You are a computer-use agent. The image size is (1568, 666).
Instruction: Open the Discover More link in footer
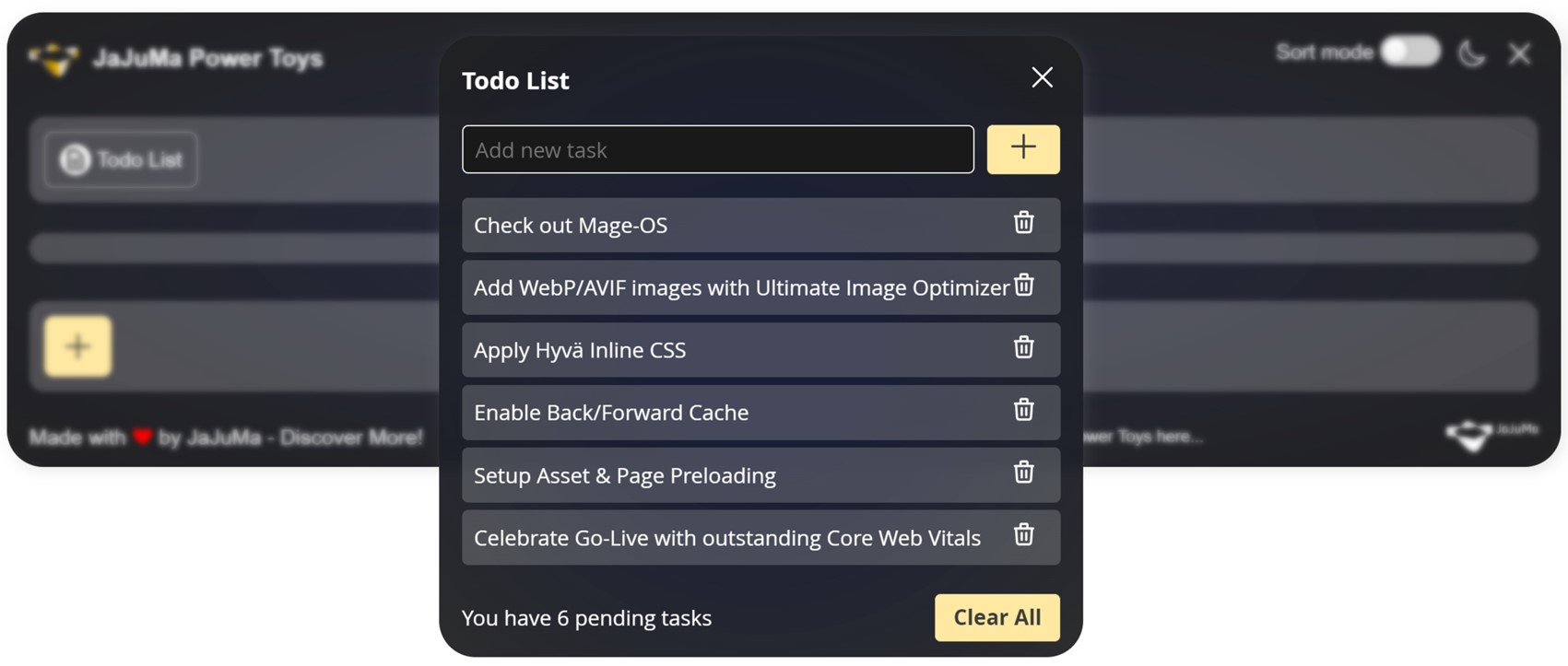point(351,437)
